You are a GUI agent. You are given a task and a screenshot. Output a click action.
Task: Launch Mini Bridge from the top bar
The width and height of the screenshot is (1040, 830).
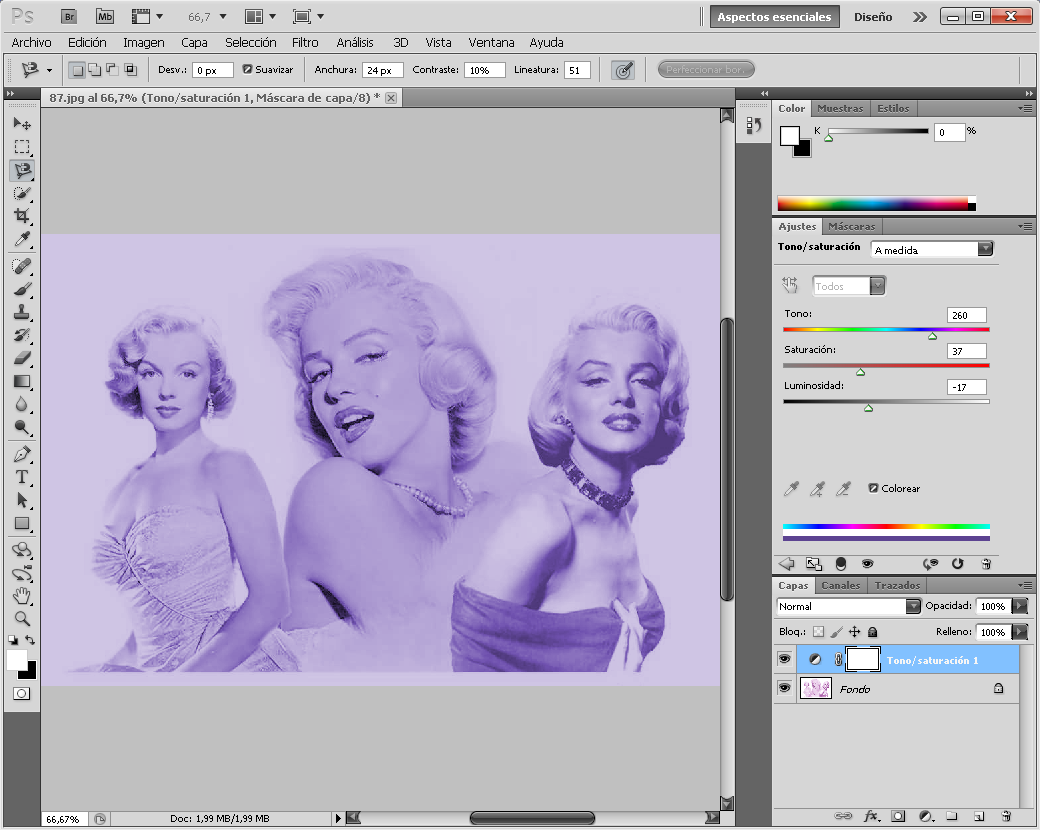pyautogui.click(x=105, y=17)
